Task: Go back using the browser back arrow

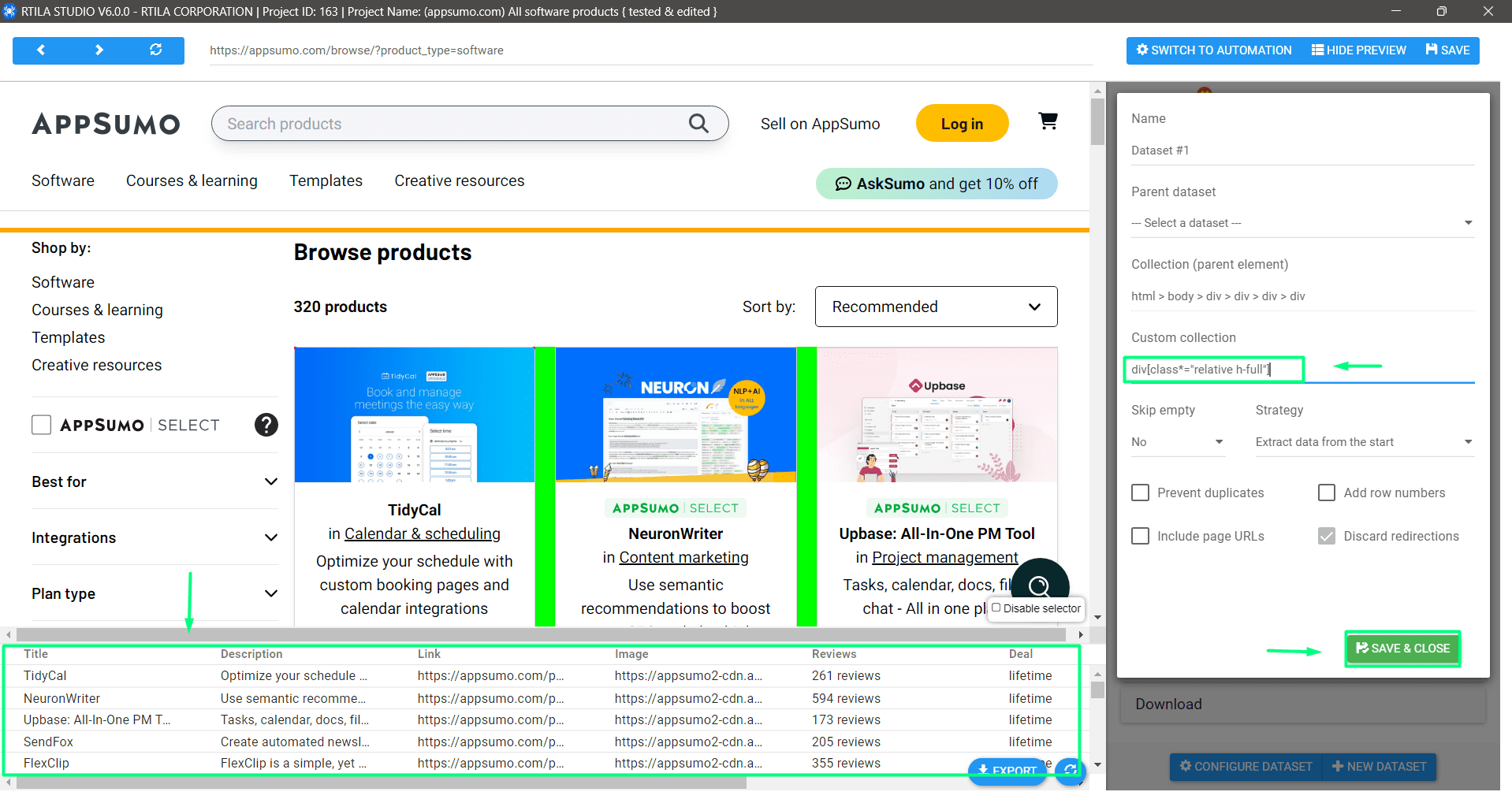Action: [41, 50]
